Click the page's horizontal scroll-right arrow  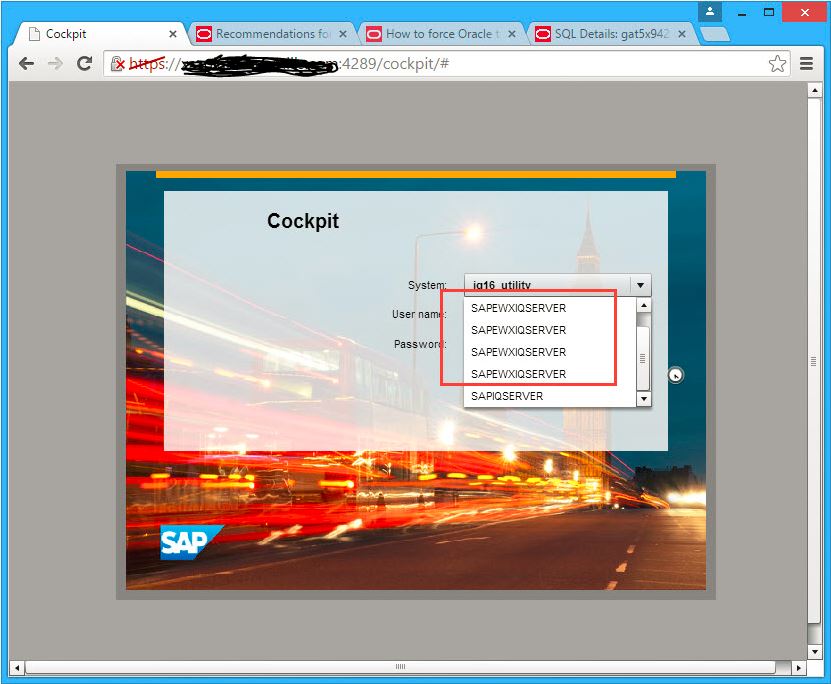tap(799, 668)
